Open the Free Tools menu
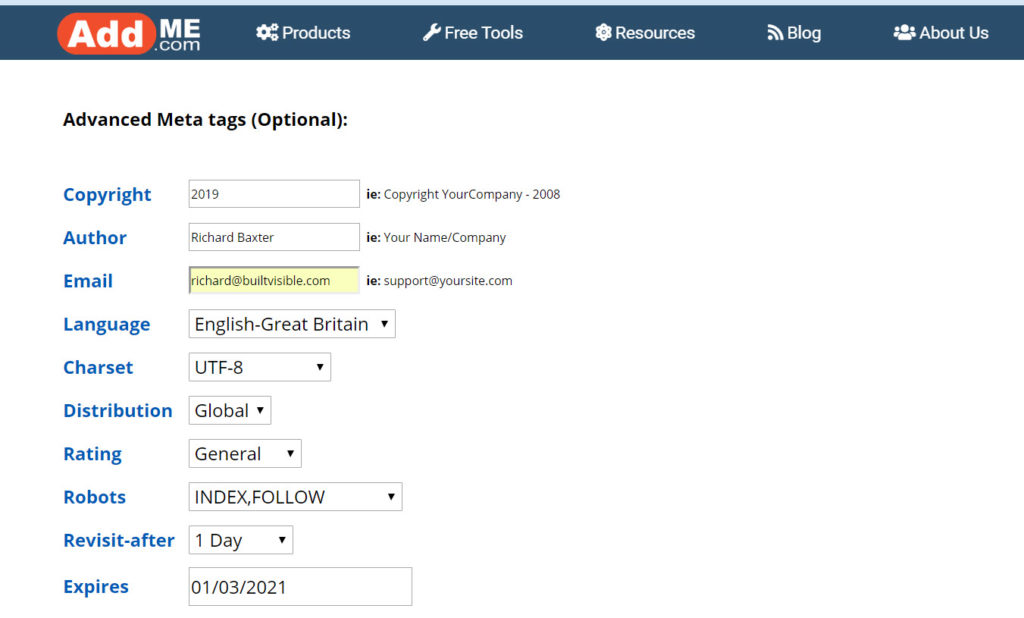Screen dimensions: 1024x618 click(x=481, y=32)
